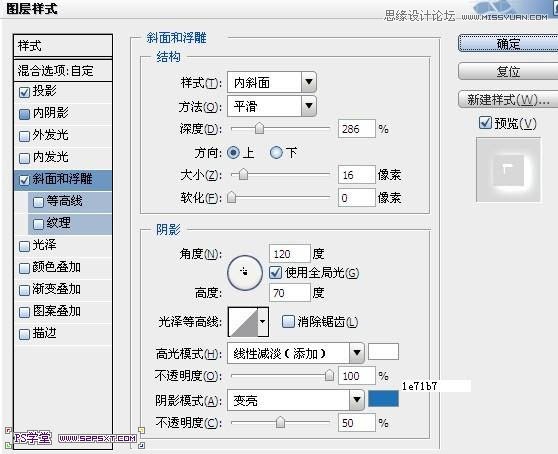Click the shadow 不透明度(C) slider handle
The height and width of the screenshot is (454, 558).
(280, 422)
